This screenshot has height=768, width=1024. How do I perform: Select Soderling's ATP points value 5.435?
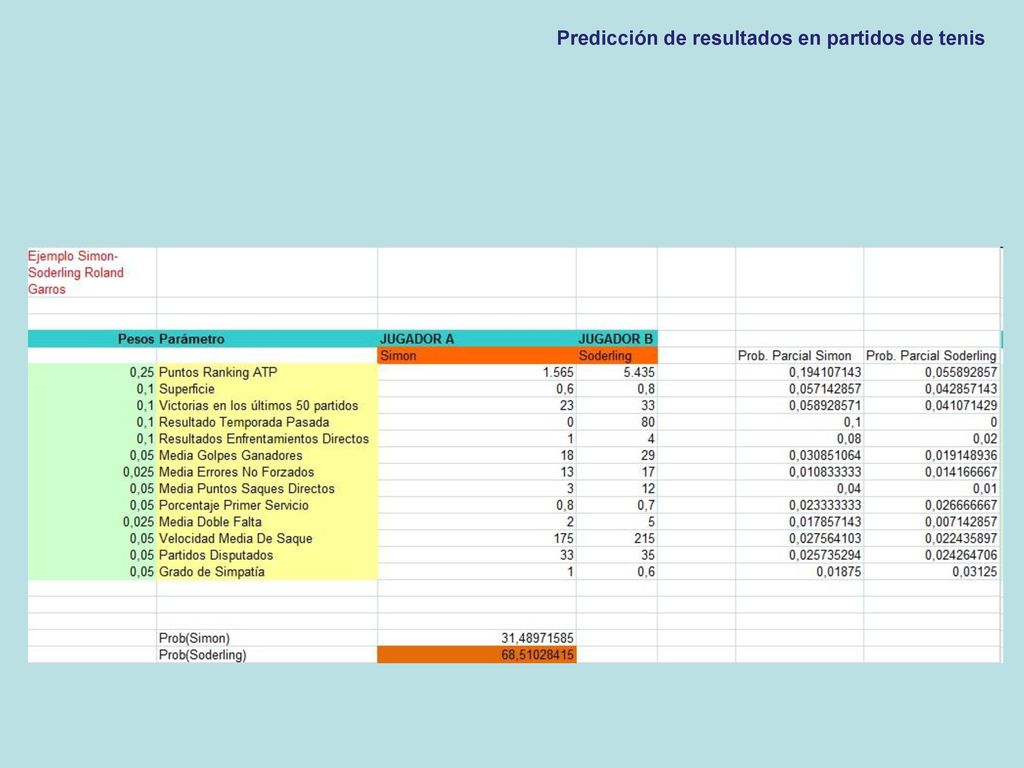616,372
